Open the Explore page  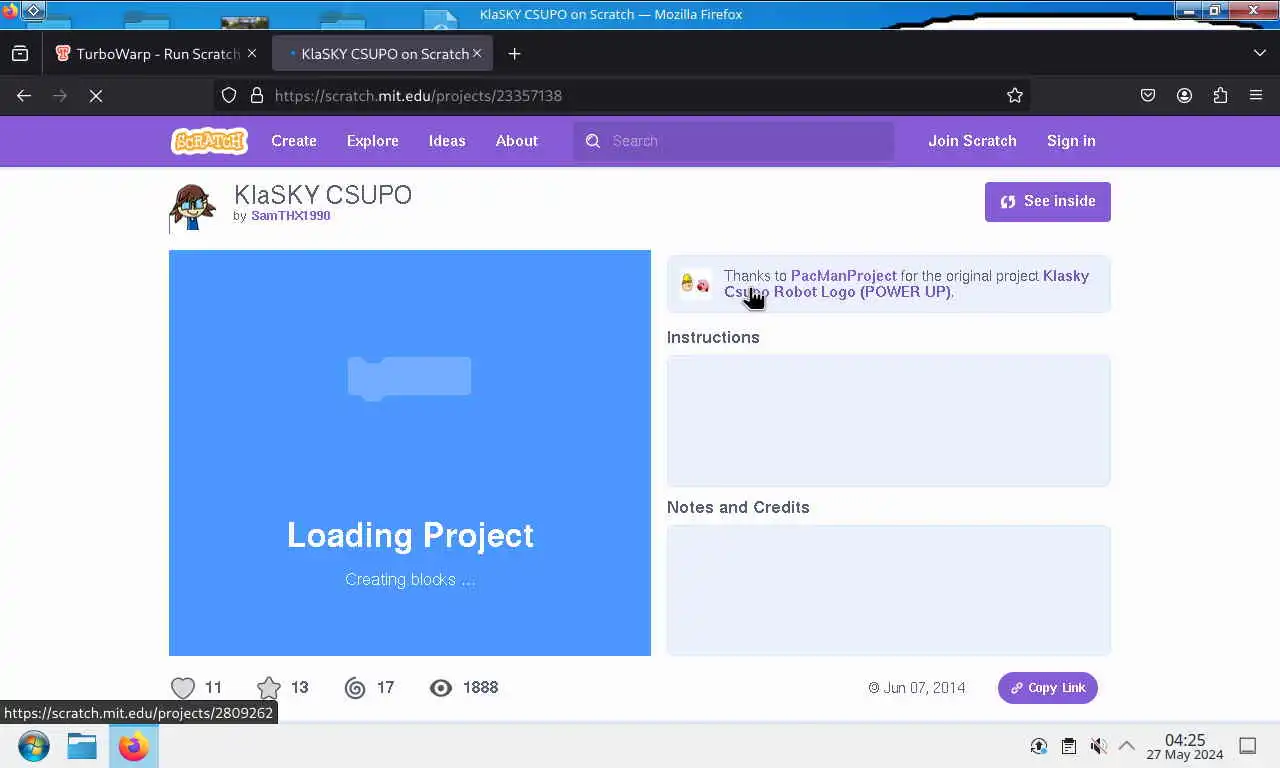[373, 141]
